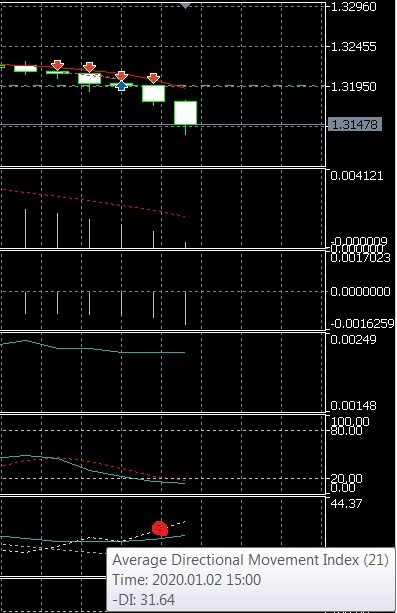
Task: Click the tooltip line Time: 2020.01.02 15:00
Action: tap(187, 579)
